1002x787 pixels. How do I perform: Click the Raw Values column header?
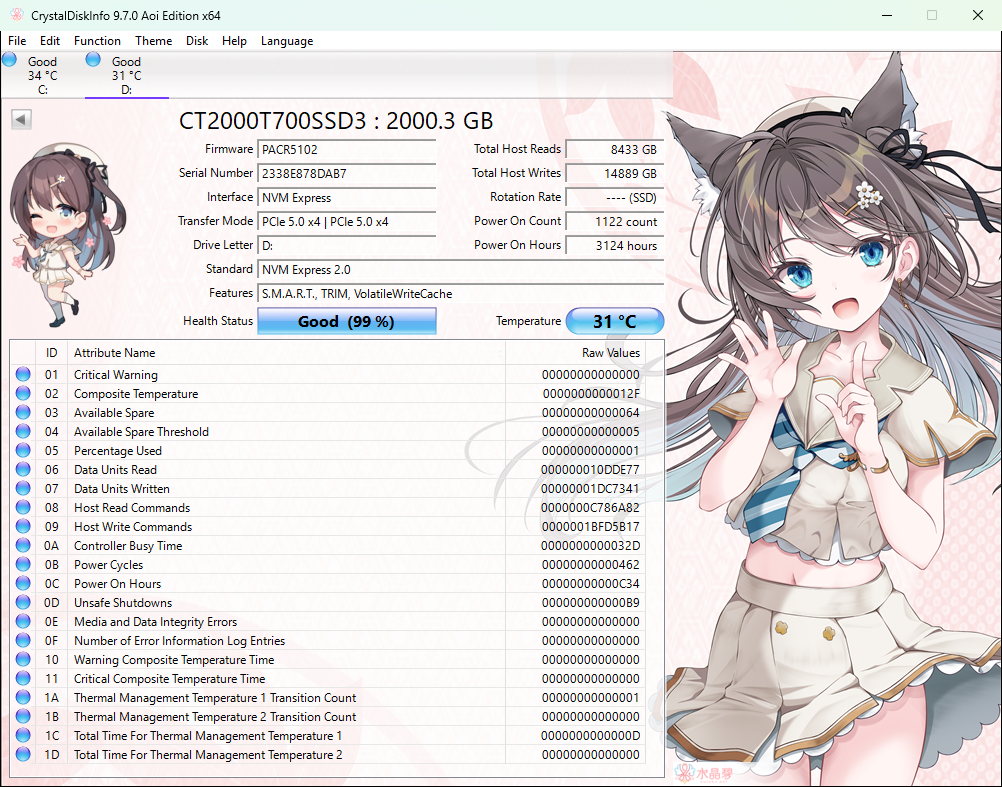coord(575,353)
